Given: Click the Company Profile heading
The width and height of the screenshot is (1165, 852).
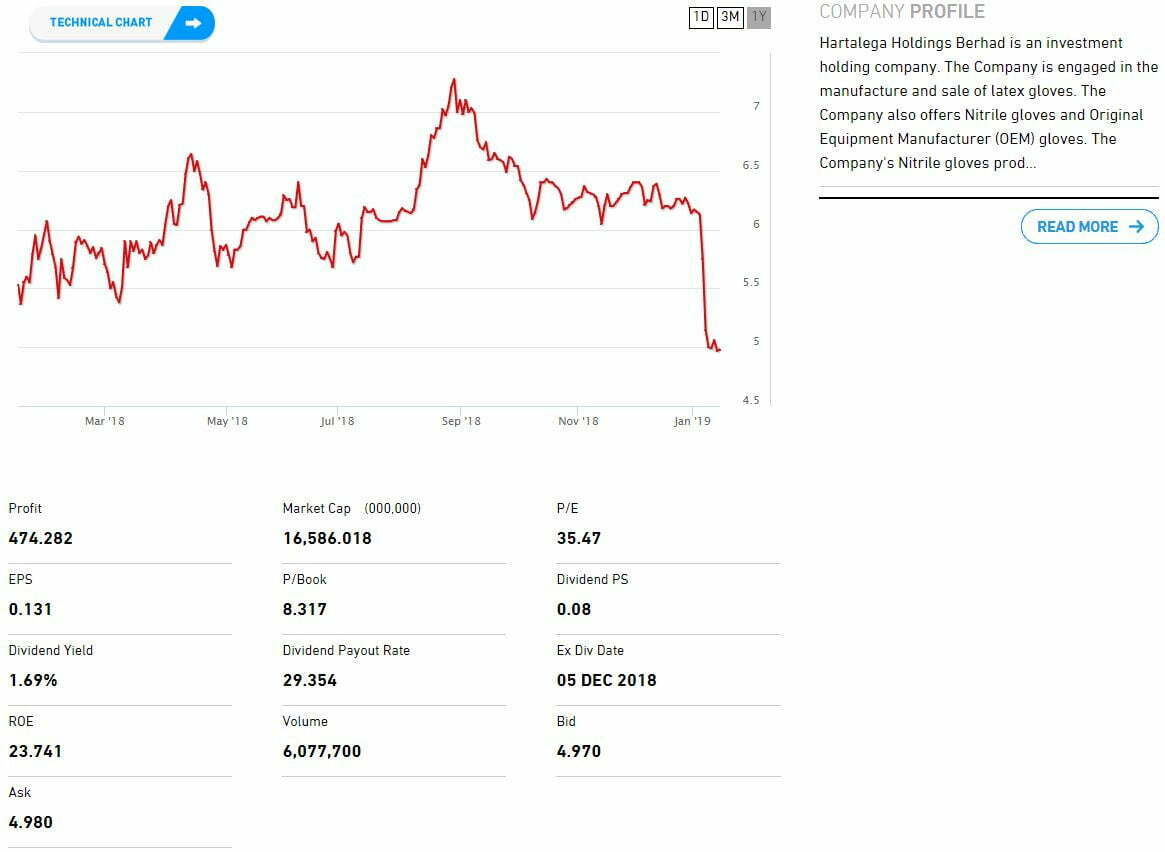Looking at the screenshot, I should click(x=901, y=12).
